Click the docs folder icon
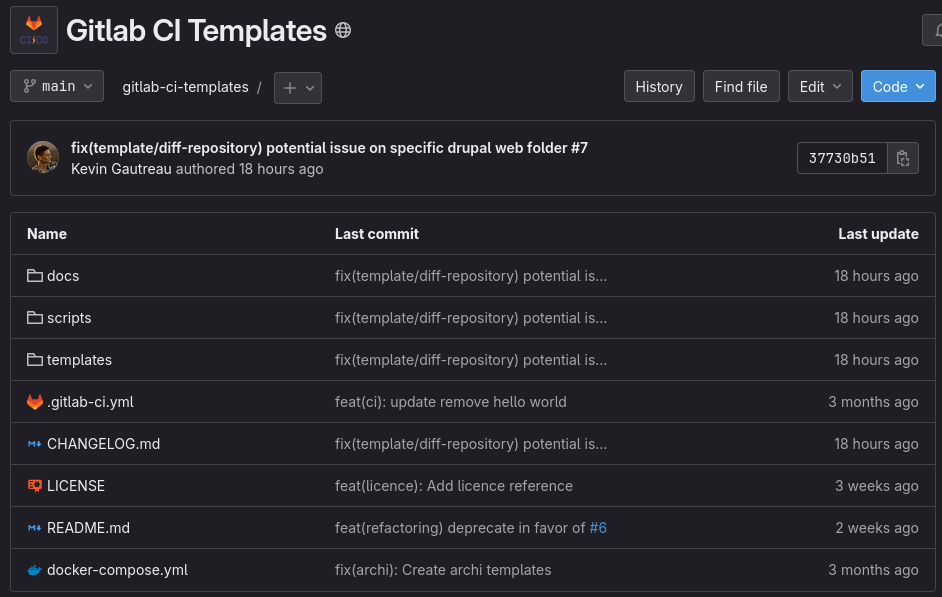This screenshot has width=942, height=597. point(35,276)
